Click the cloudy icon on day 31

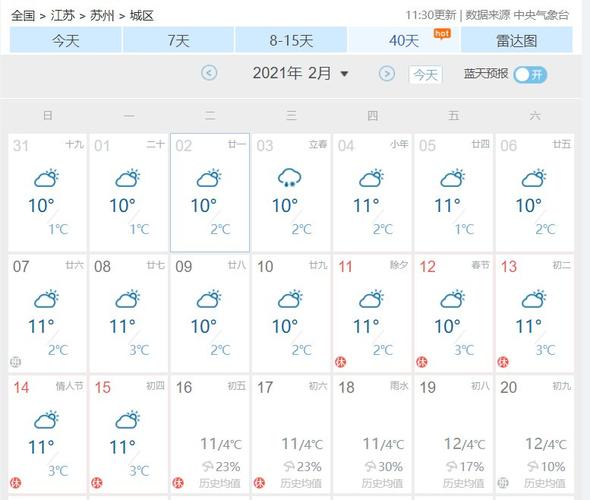point(47,178)
